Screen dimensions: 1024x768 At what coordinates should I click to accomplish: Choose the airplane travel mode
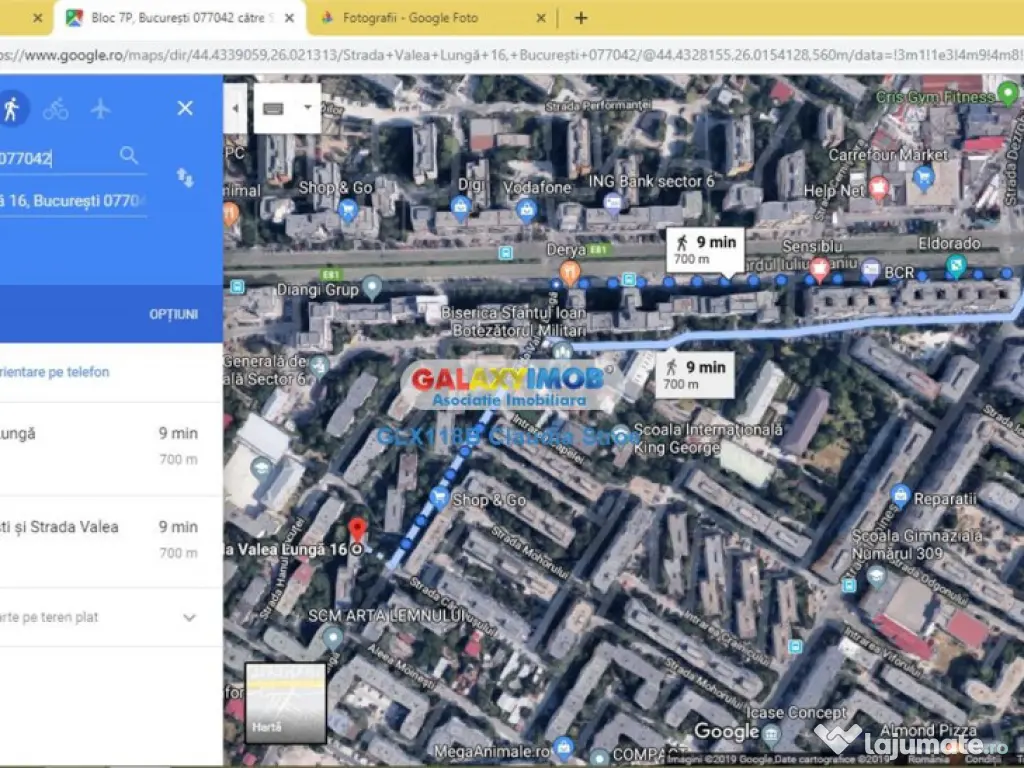[x=99, y=107]
